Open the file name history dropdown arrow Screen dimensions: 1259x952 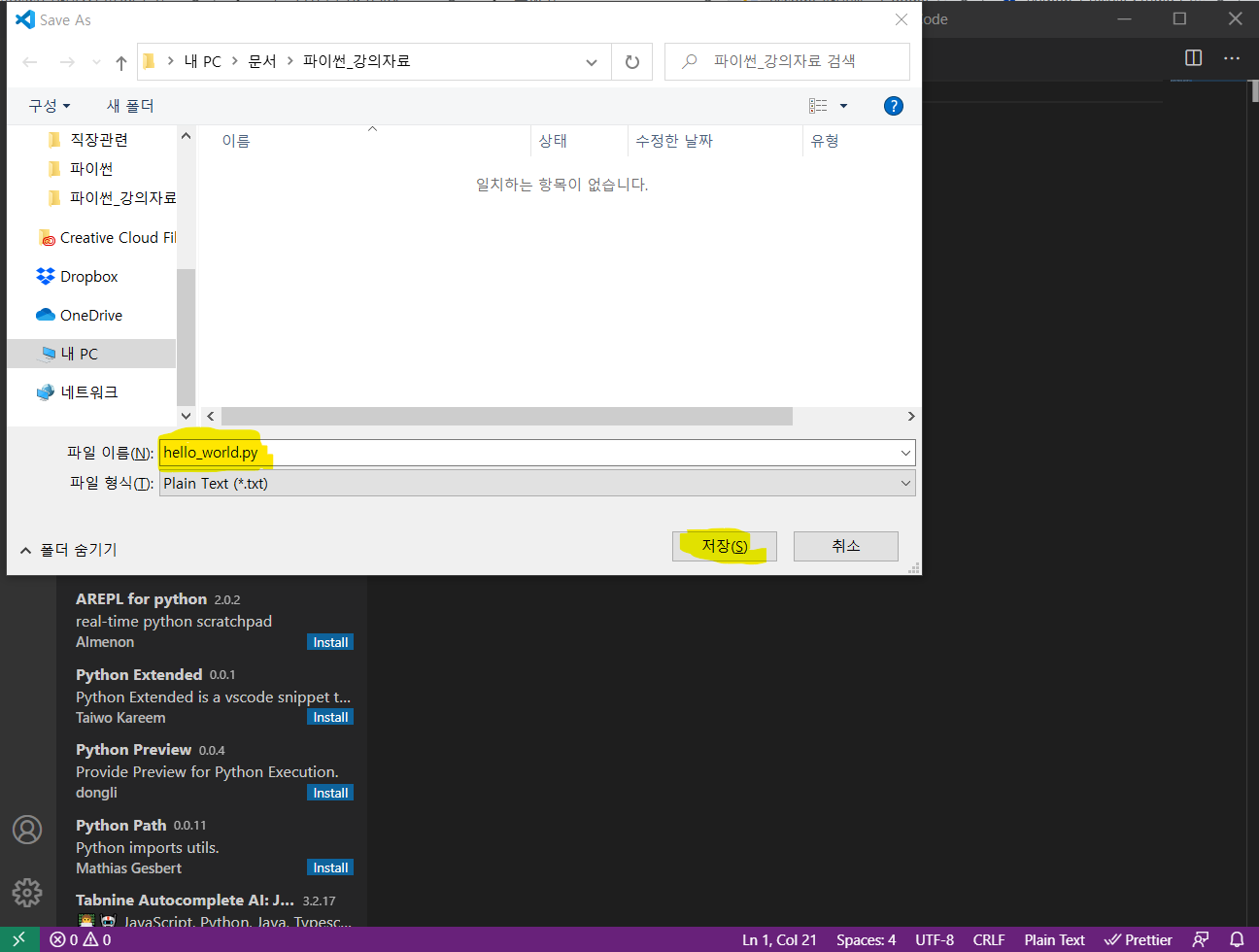point(905,453)
